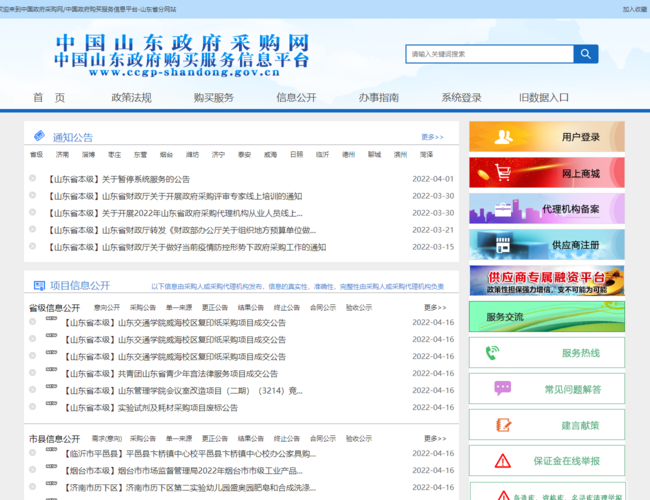Open notice 山东省财政厅关于开展政府采购评审专家线上培训的通知

click(175, 196)
